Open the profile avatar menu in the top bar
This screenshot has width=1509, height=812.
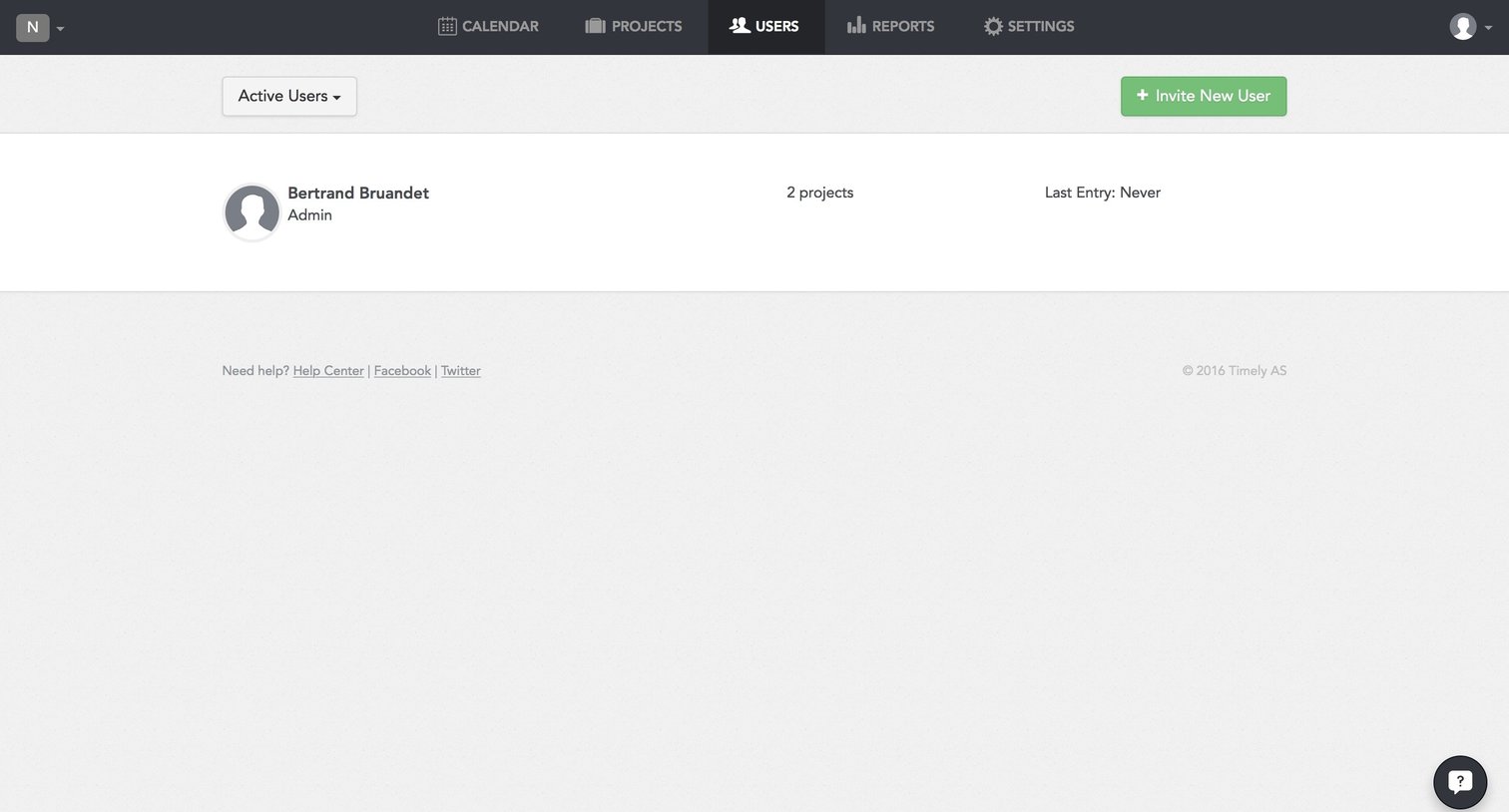[x=1470, y=27]
